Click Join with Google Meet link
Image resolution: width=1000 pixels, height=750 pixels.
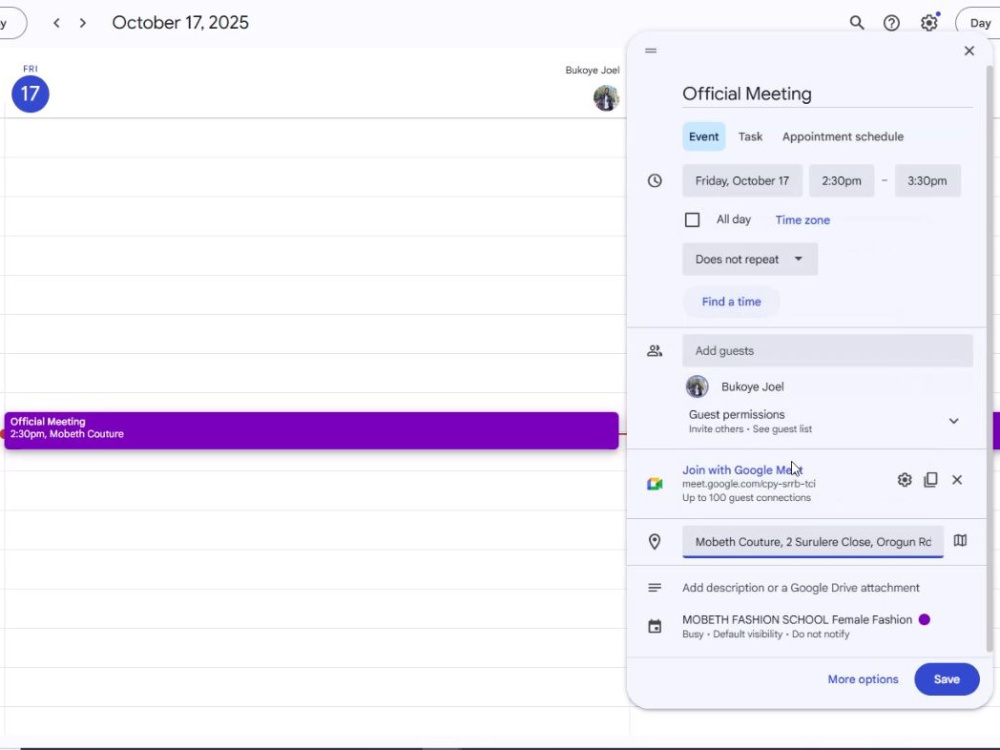click(742, 470)
